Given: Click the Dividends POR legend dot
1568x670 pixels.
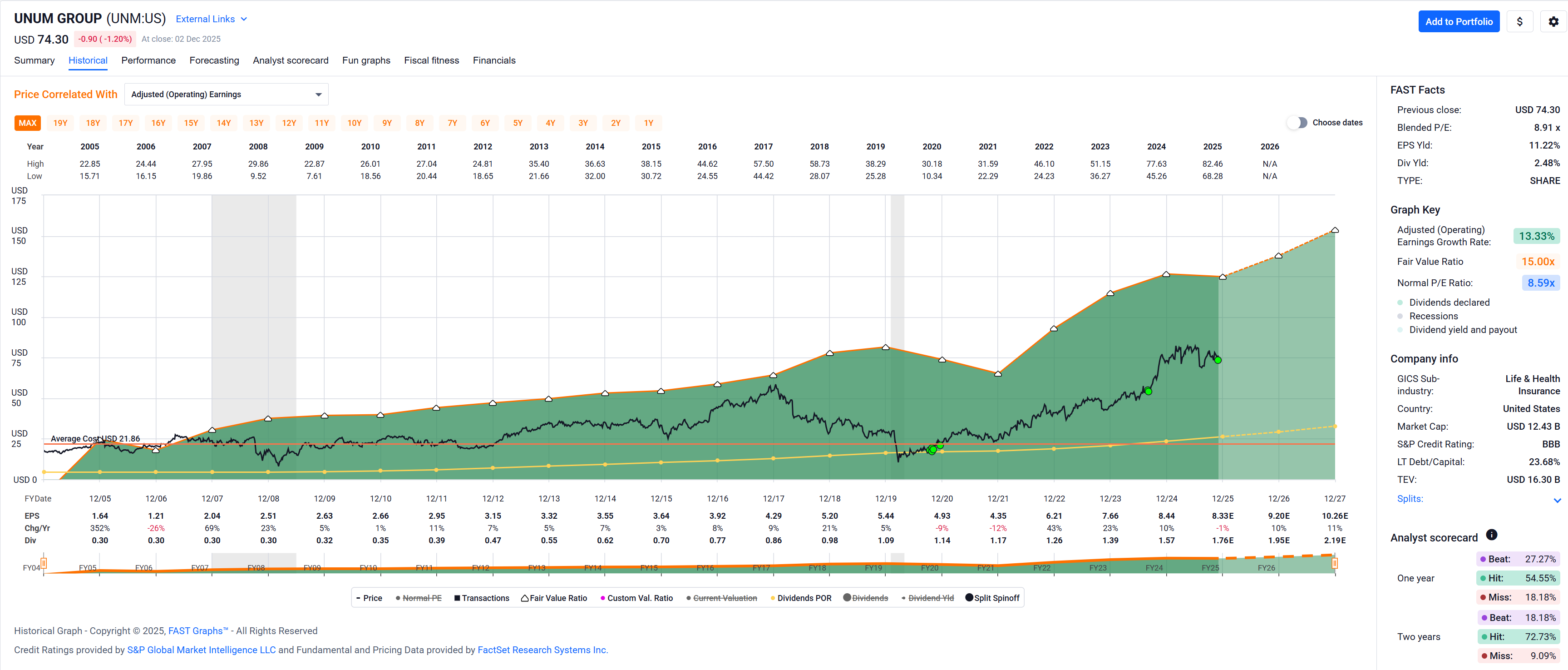Looking at the screenshot, I should pyautogui.click(x=773, y=598).
